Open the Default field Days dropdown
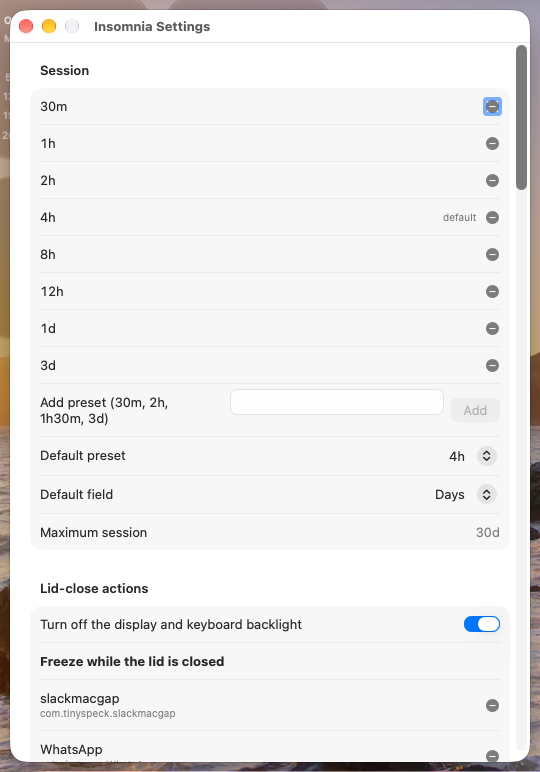Screen dimensions: 540x772 pyautogui.click(x=486, y=494)
